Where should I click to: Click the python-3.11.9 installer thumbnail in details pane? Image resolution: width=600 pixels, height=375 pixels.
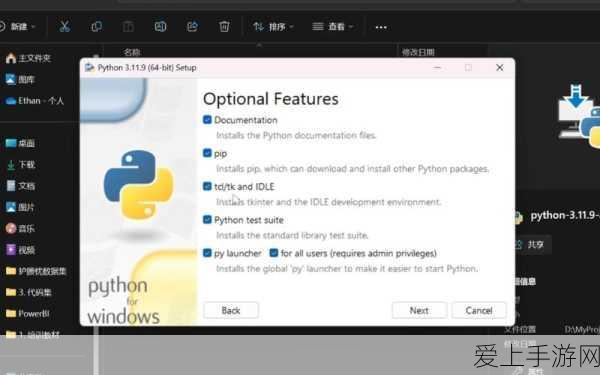579,117
